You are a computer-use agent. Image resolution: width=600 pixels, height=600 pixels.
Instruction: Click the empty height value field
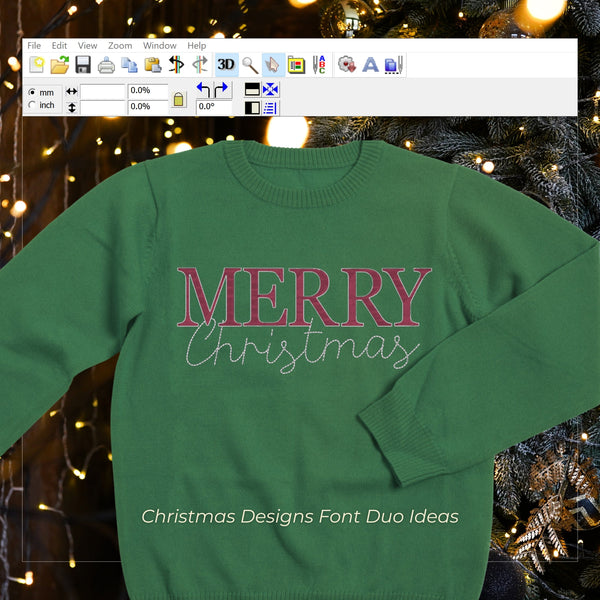[103, 108]
